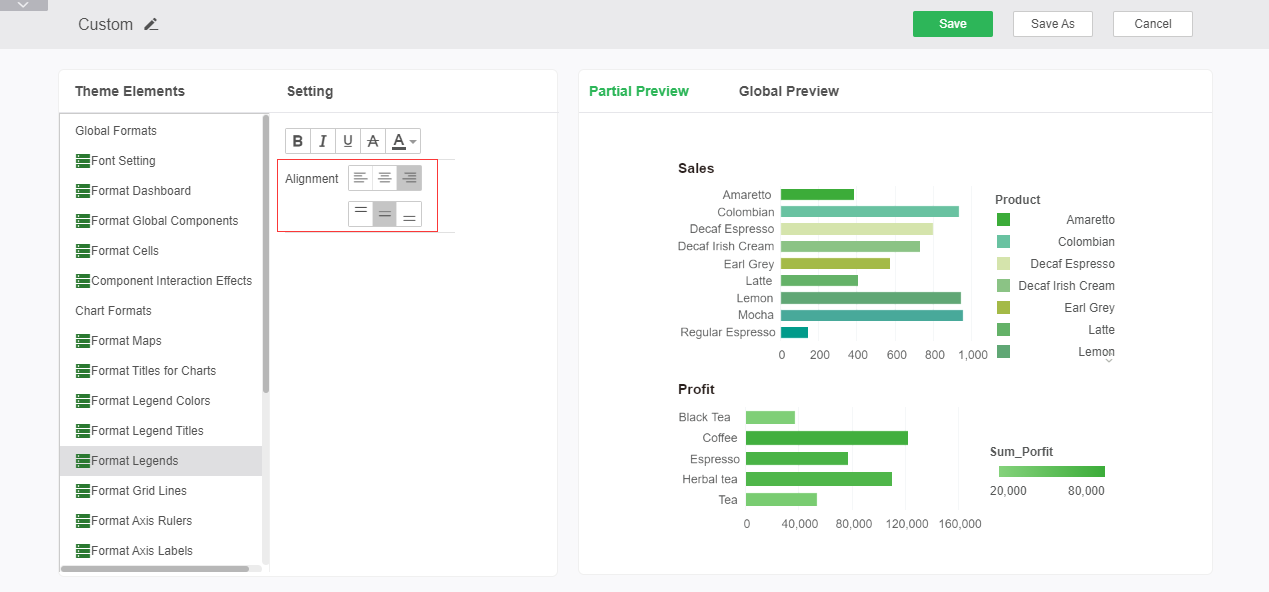Screen dimensions: 1269x592
Task: Toggle bold text formatting
Action: tap(298, 141)
